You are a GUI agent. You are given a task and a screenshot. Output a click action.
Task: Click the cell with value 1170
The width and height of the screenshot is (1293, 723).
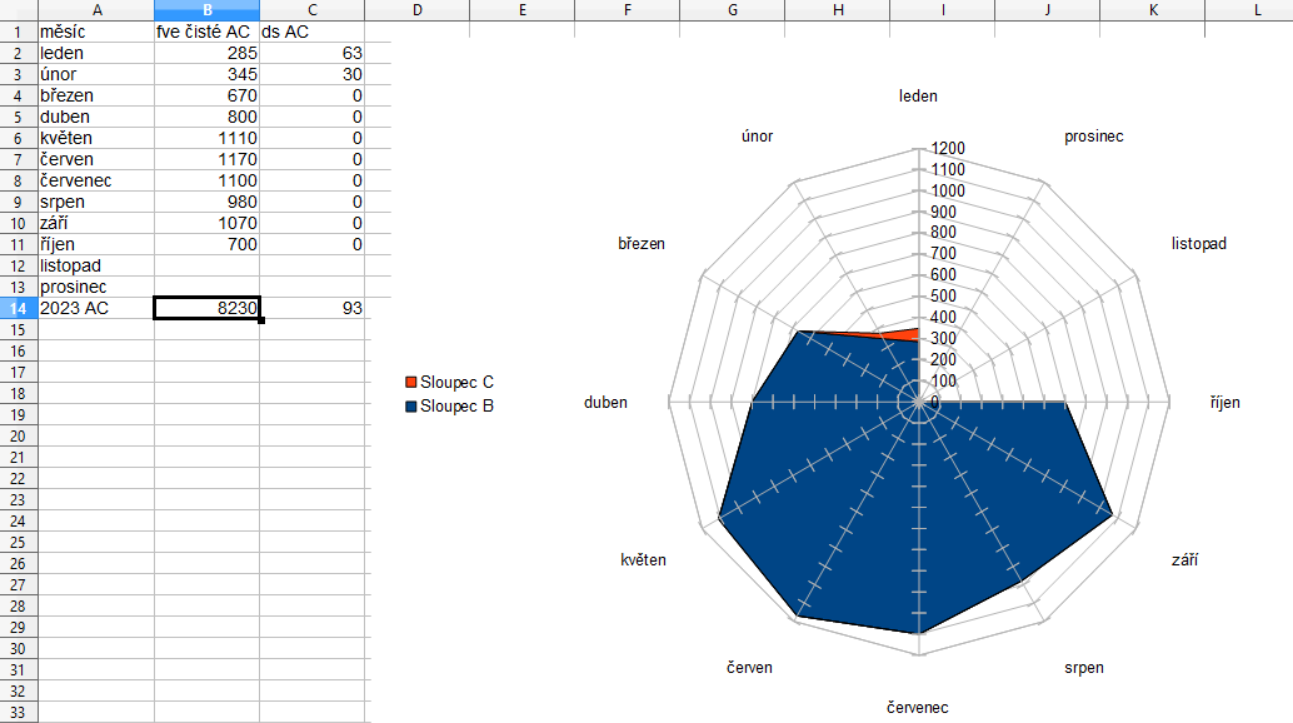207,159
